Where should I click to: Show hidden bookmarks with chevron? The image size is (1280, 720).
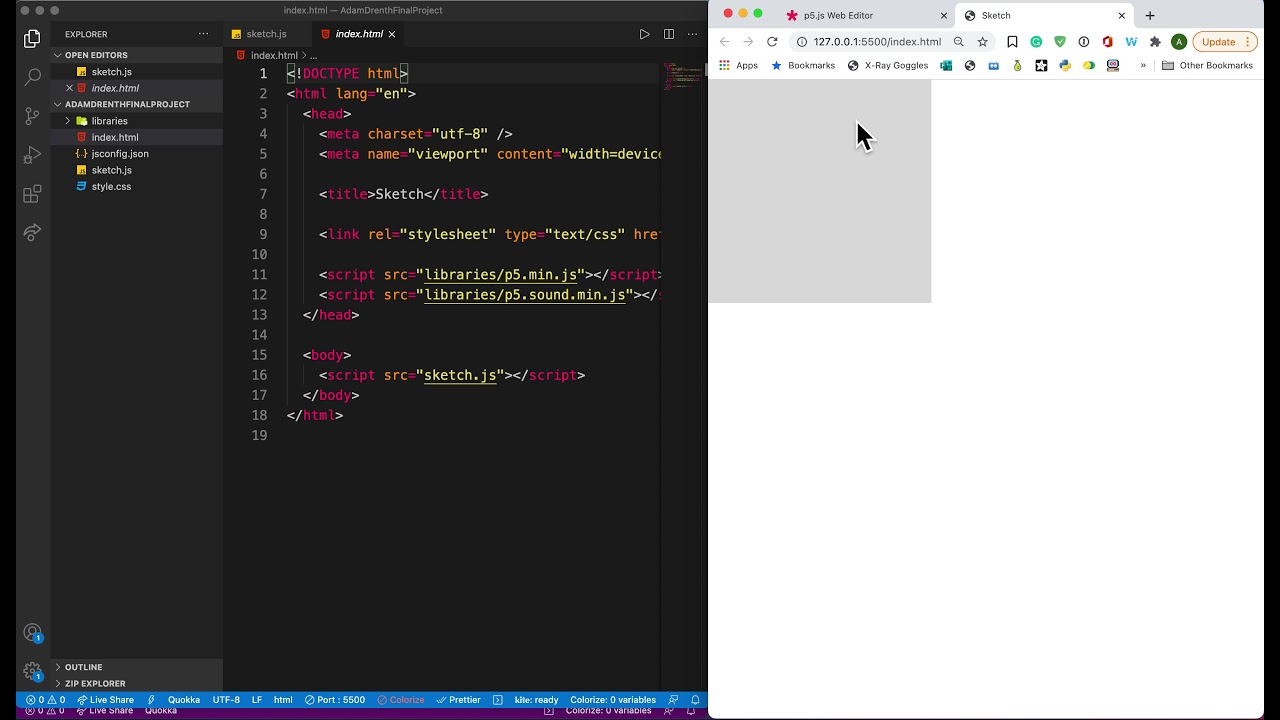1143,66
